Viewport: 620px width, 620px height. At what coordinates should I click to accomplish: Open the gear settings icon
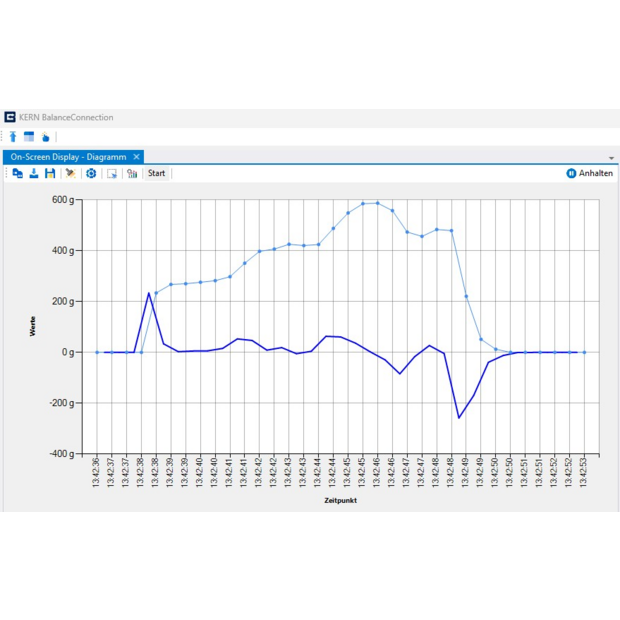pos(91,173)
